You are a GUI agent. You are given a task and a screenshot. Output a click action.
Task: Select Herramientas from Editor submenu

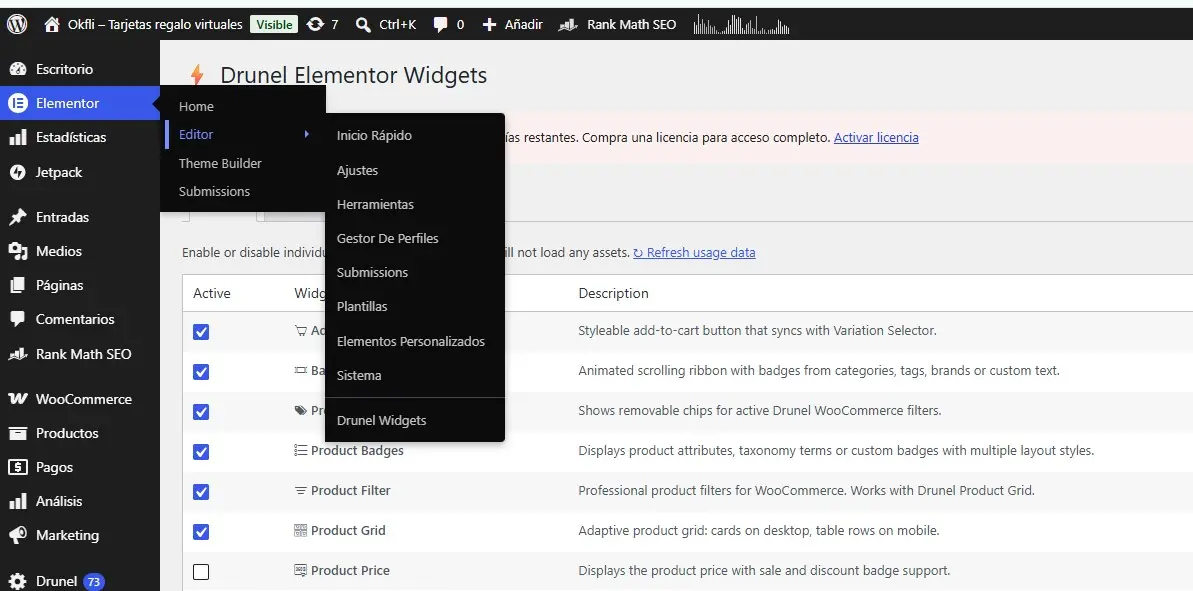375,205
